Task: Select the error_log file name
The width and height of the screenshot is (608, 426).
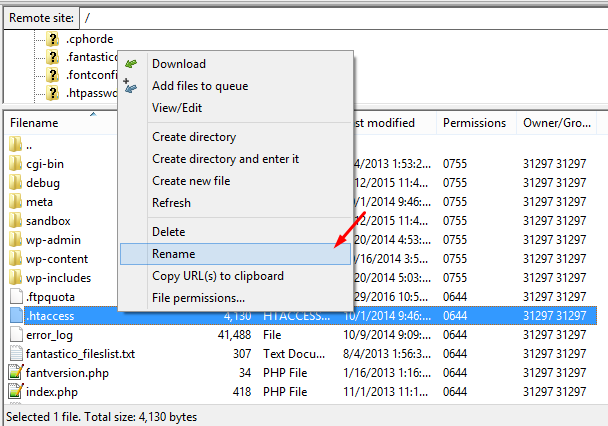Action: pos(49,335)
